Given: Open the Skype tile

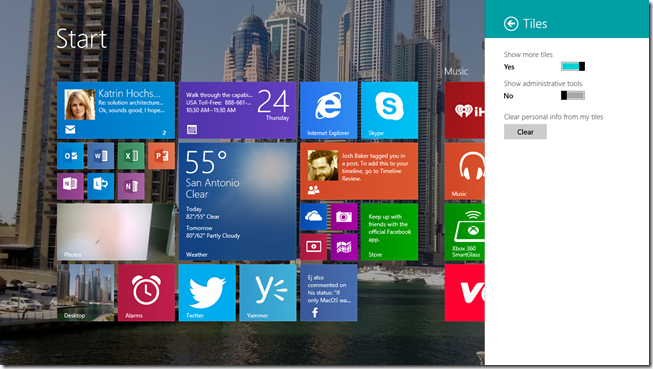Looking at the screenshot, I should (x=389, y=110).
